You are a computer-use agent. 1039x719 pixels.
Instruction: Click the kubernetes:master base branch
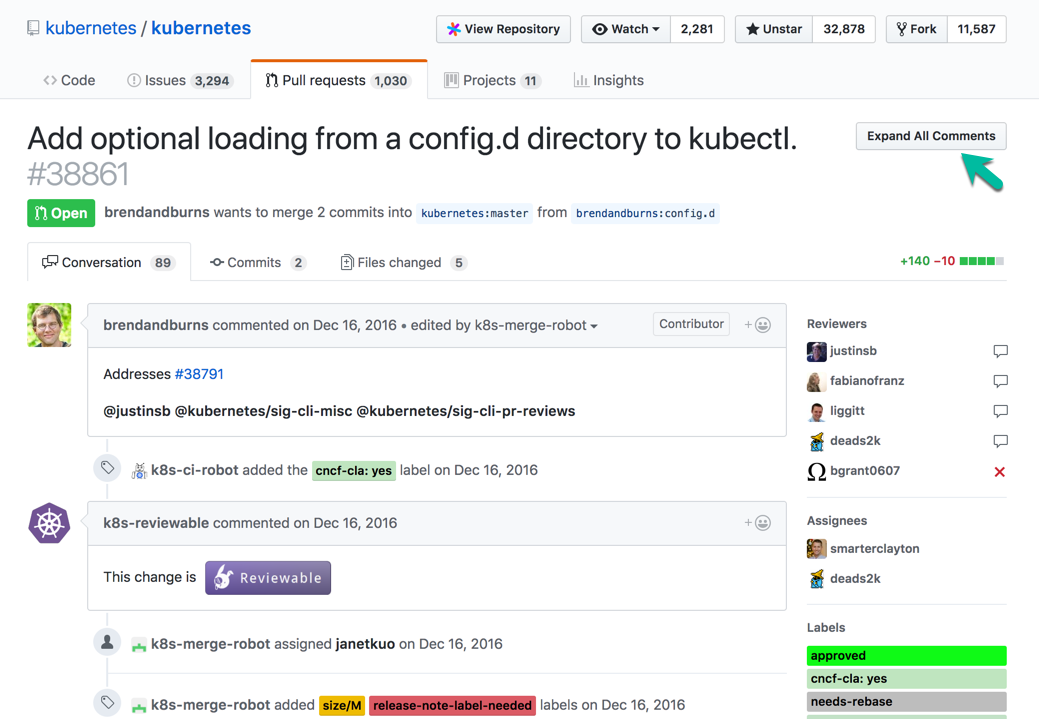tap(474, 213)
